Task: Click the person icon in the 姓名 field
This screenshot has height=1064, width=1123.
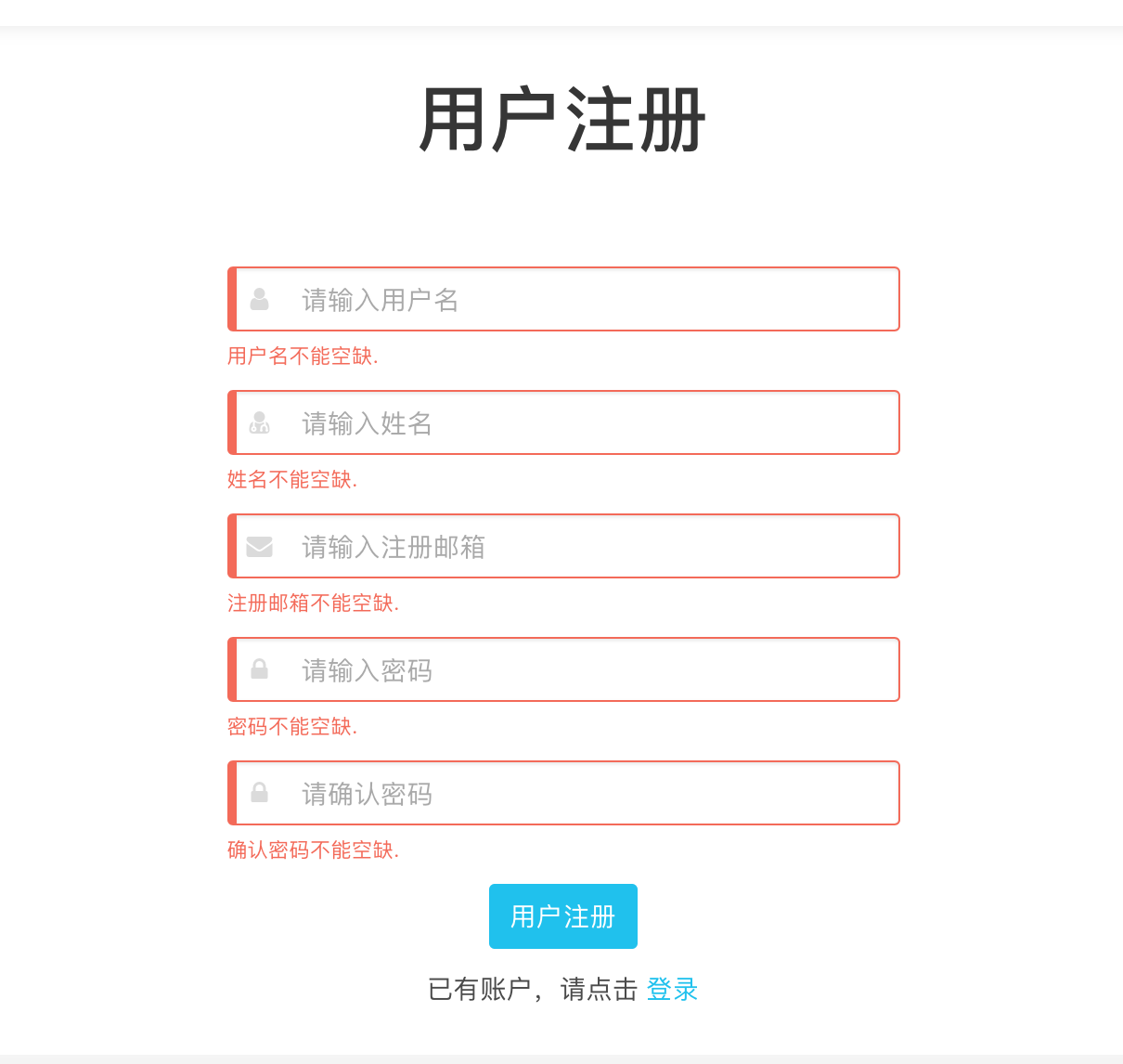Action: pyautogui.click(x=260, y=422)
